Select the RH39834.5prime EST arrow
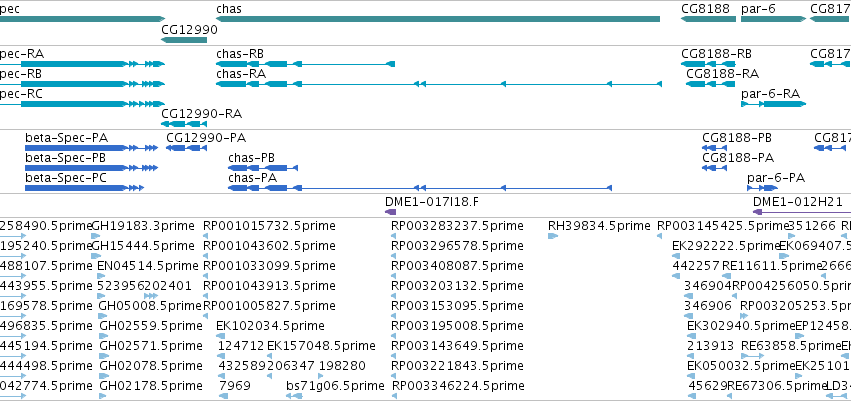The image size is (851, 401). click(553, 236)
